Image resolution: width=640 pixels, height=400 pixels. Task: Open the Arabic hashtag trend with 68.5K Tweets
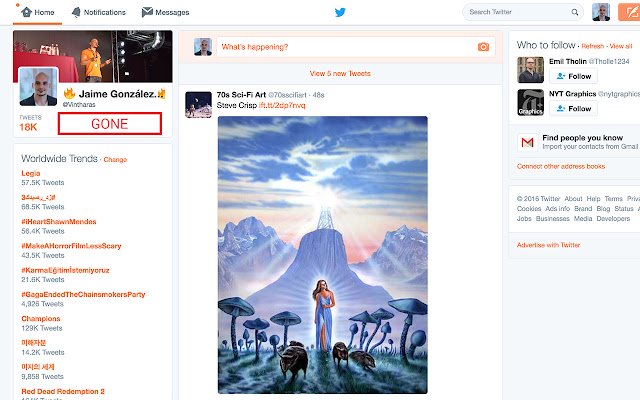[38, 198]
